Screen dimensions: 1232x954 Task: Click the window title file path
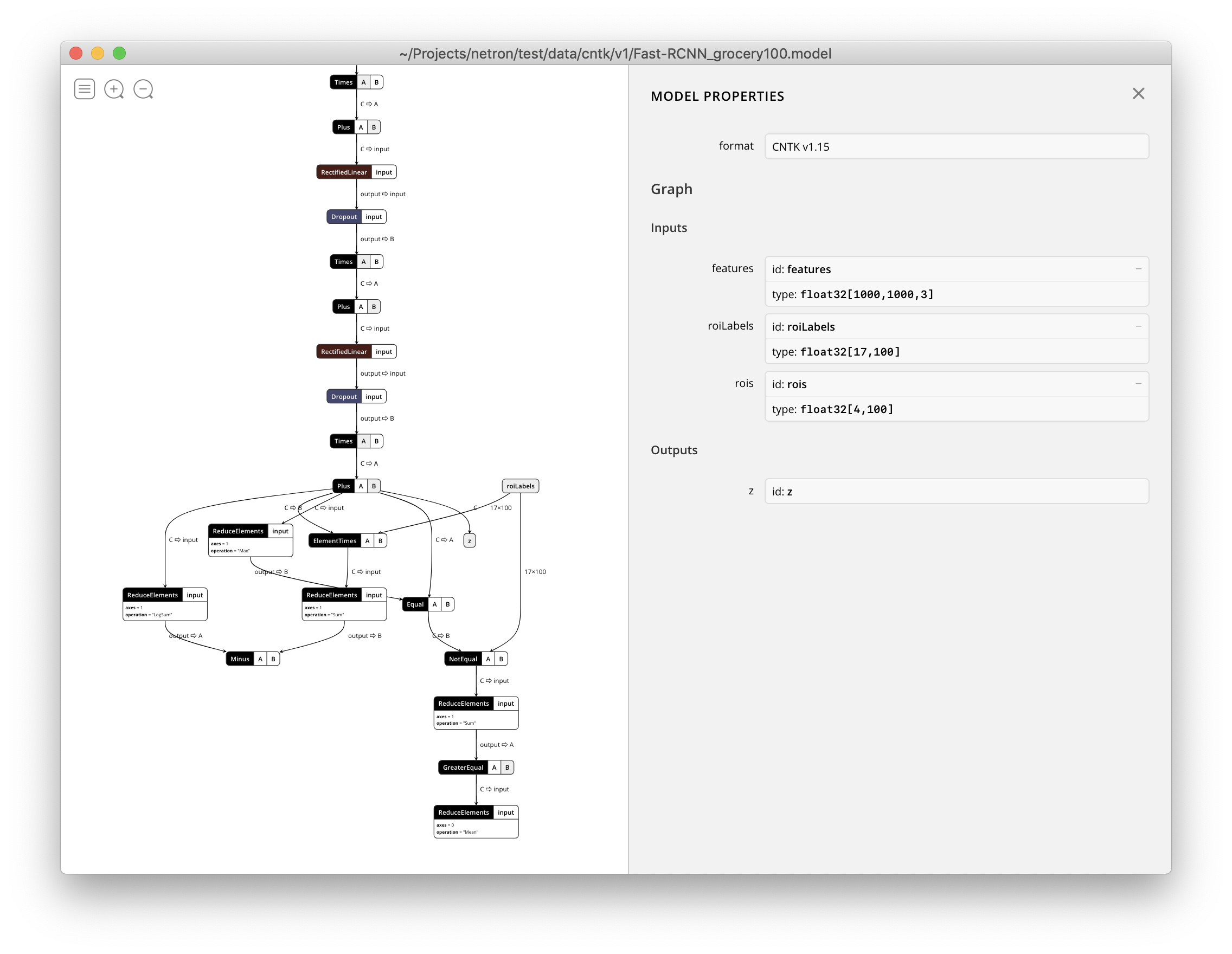pyautogui.click(x=615, y=54)
